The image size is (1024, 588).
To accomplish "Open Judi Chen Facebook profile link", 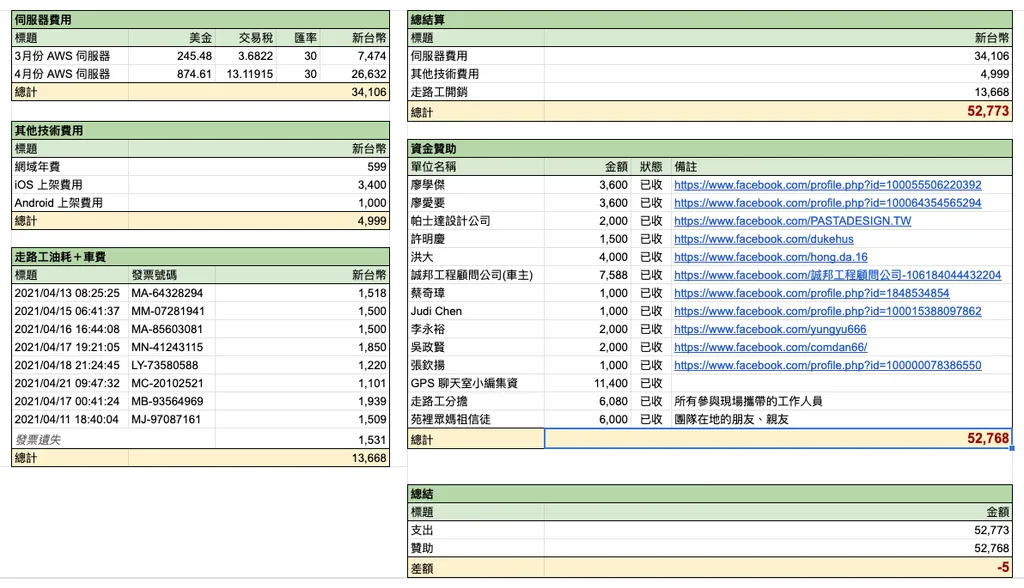I will coord(827,311).
